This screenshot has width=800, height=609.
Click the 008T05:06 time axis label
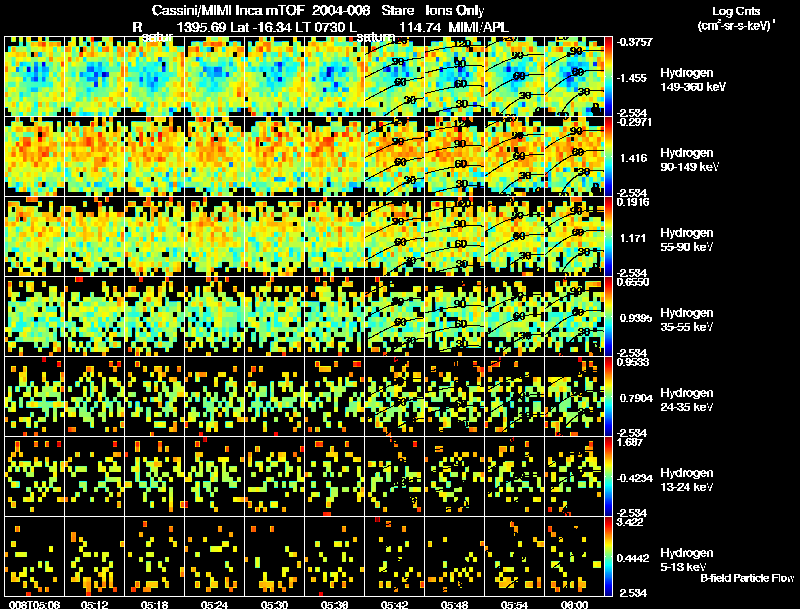point(34,604)
